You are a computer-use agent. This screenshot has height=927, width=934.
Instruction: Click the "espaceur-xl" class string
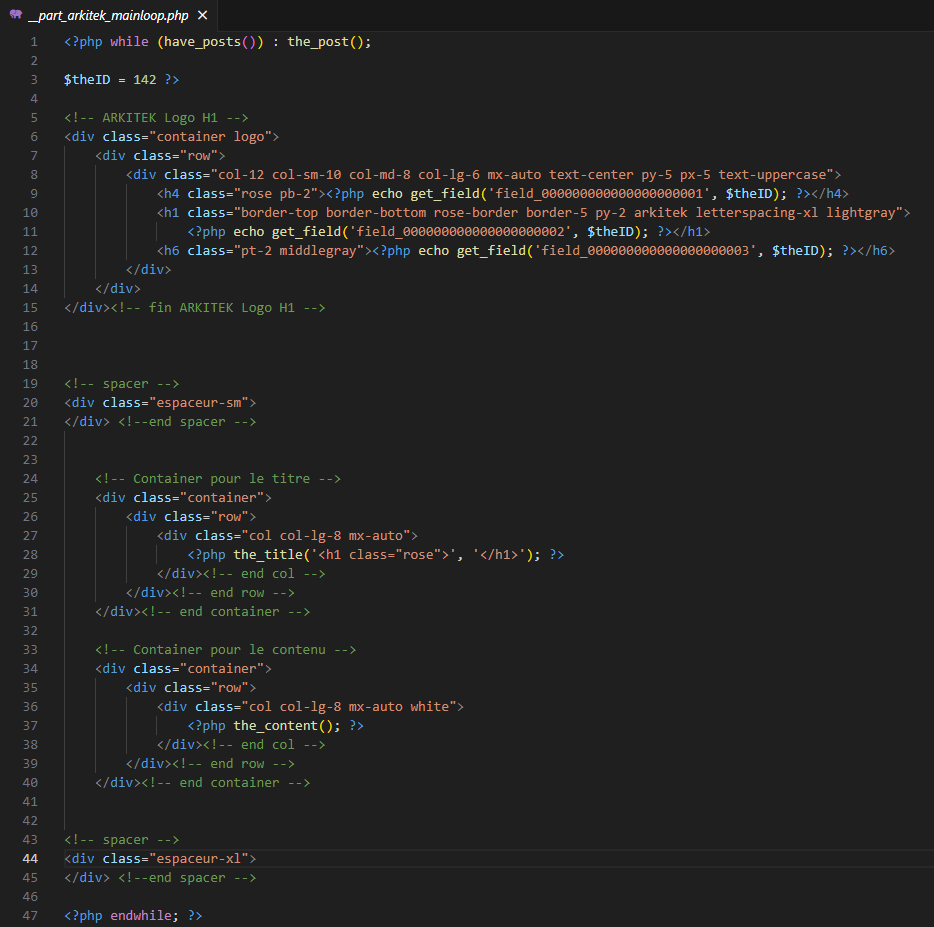tap(202, 859)
